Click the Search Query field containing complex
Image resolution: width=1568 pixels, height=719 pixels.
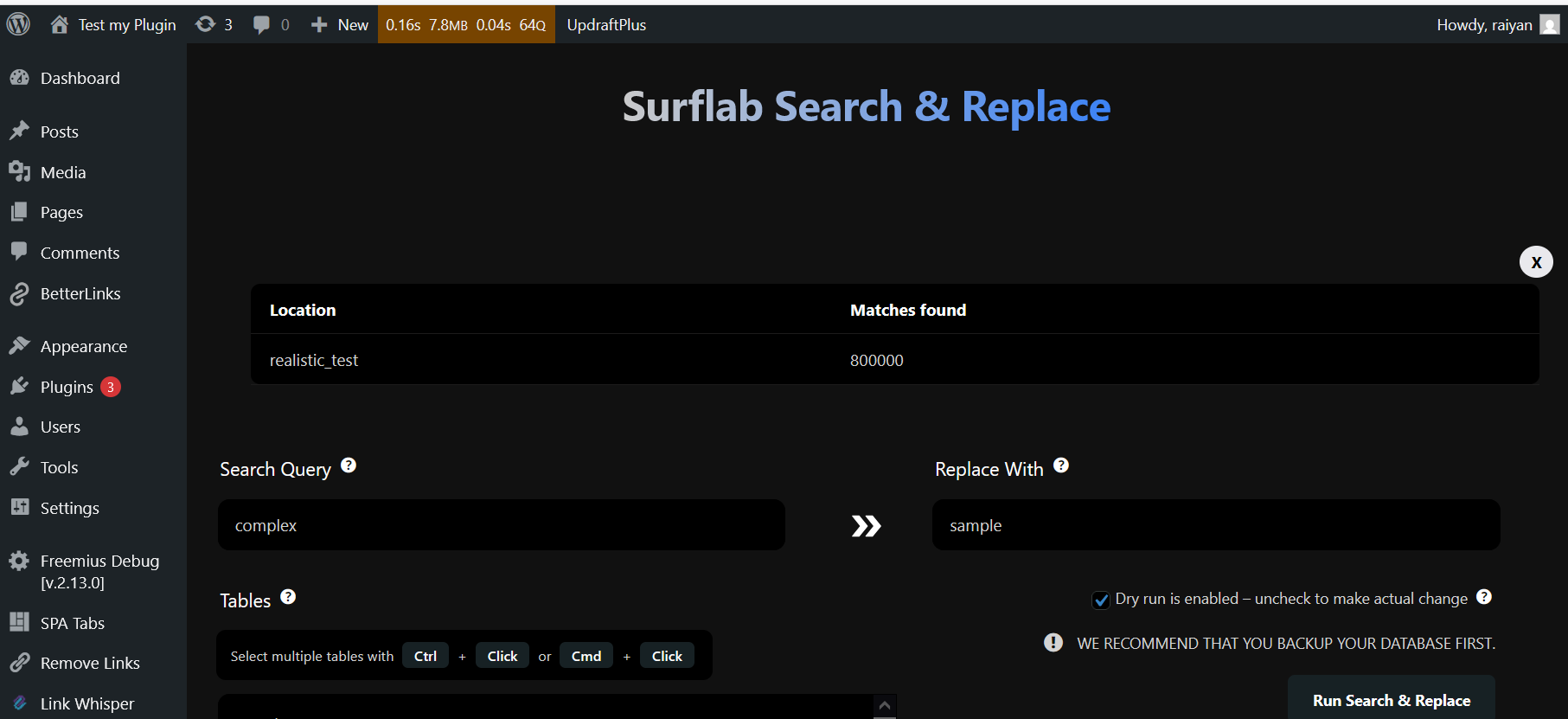[502, 525]
